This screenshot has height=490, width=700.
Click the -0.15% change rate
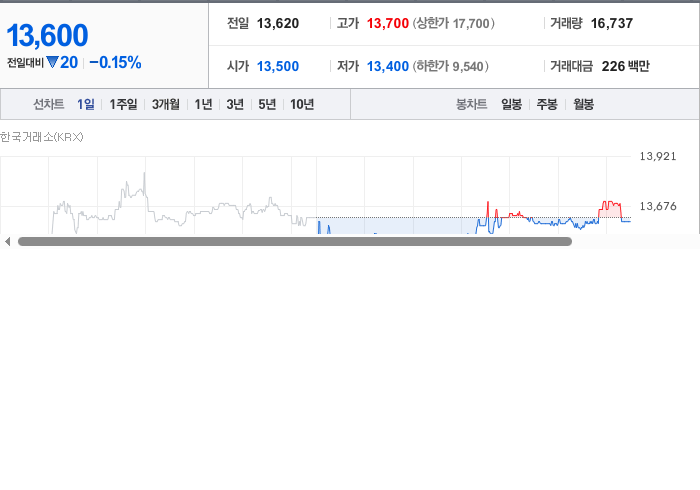115,62
